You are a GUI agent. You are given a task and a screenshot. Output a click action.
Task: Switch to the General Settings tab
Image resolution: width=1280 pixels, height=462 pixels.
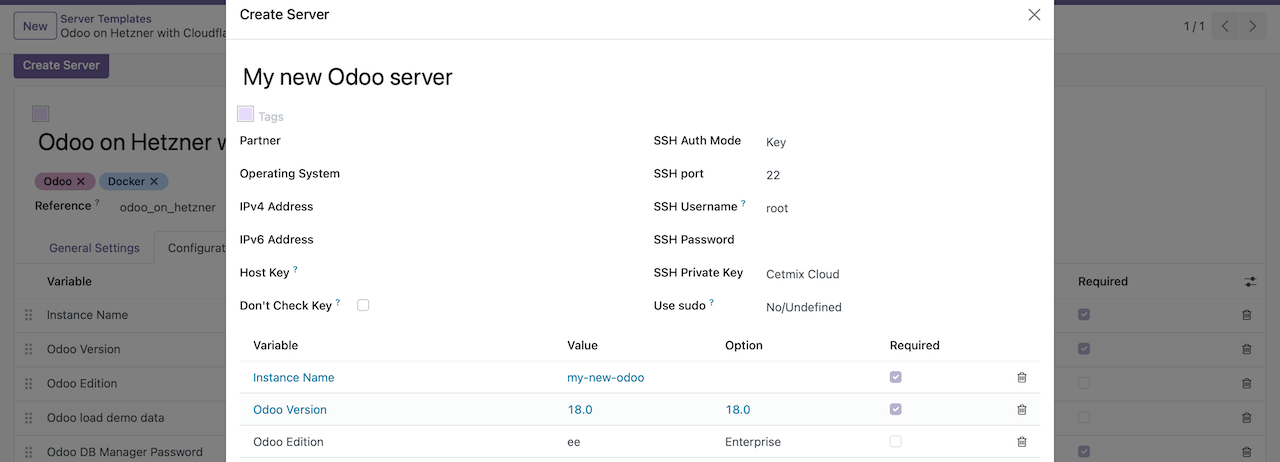95,248
